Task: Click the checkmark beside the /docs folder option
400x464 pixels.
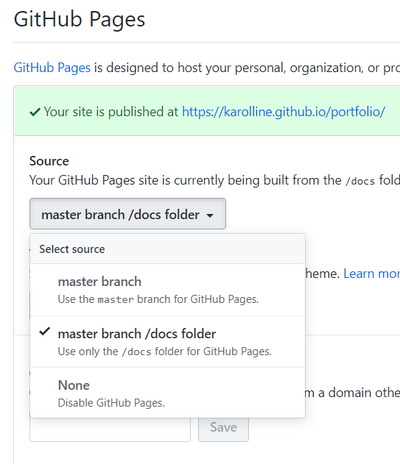Action: 45,332
